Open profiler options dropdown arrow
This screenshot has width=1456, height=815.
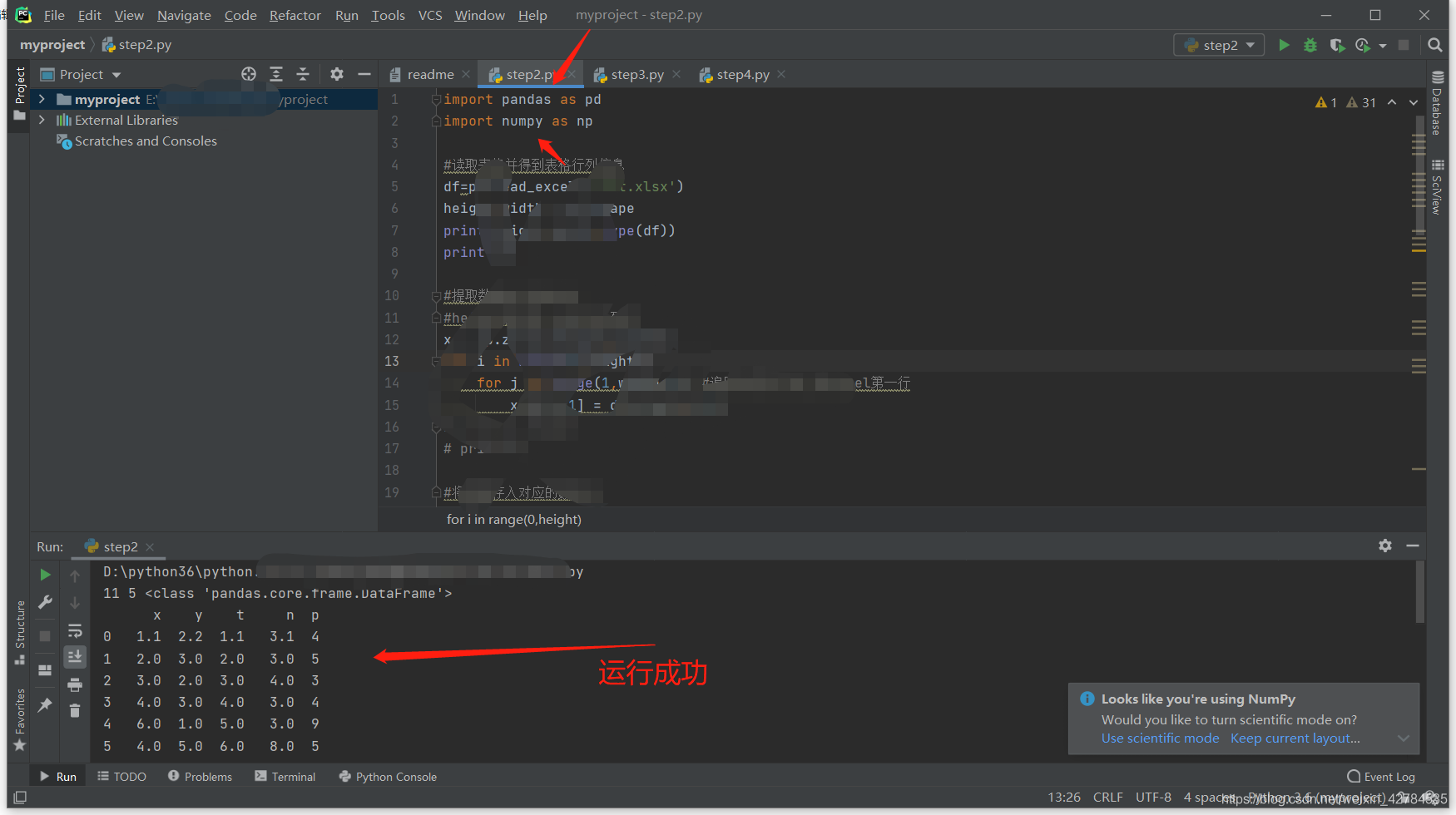(1383, 46)
